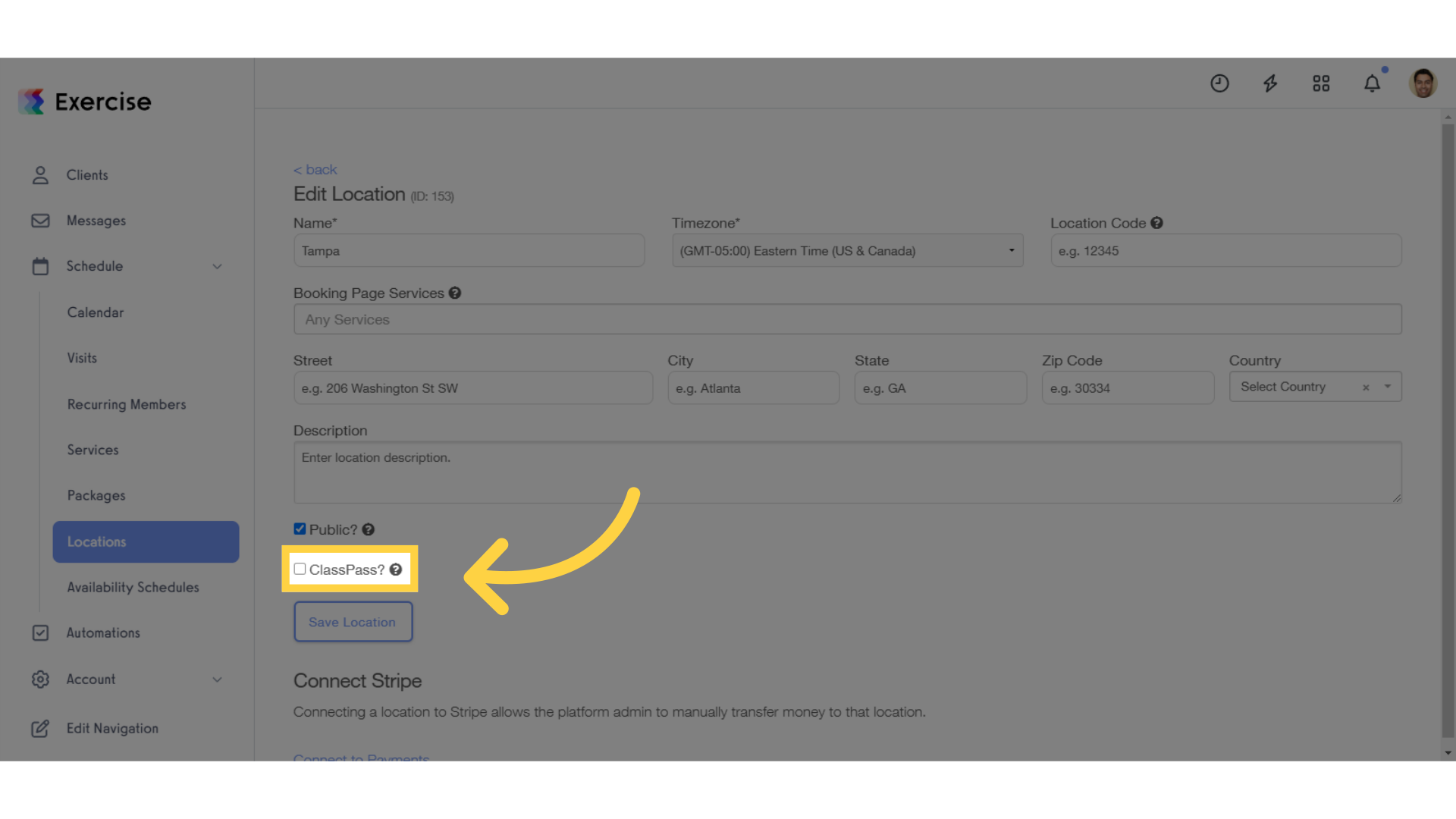Select a Country from dropdown
The image size is (1456, 819).
pyautogui.click(x=1314, y=386)
